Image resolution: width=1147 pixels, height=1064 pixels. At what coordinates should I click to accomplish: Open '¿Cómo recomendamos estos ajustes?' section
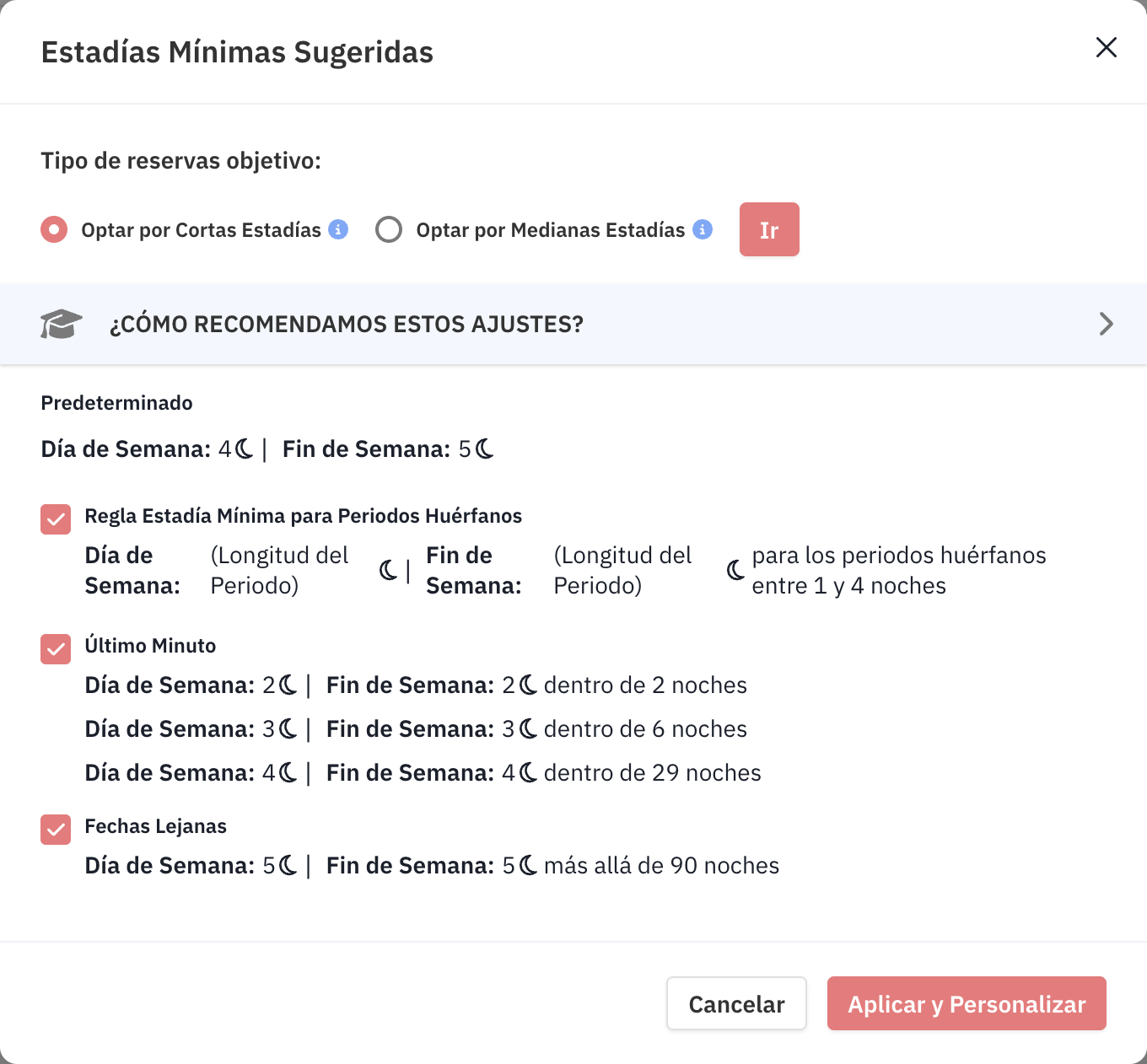click(x=346, y=325)
